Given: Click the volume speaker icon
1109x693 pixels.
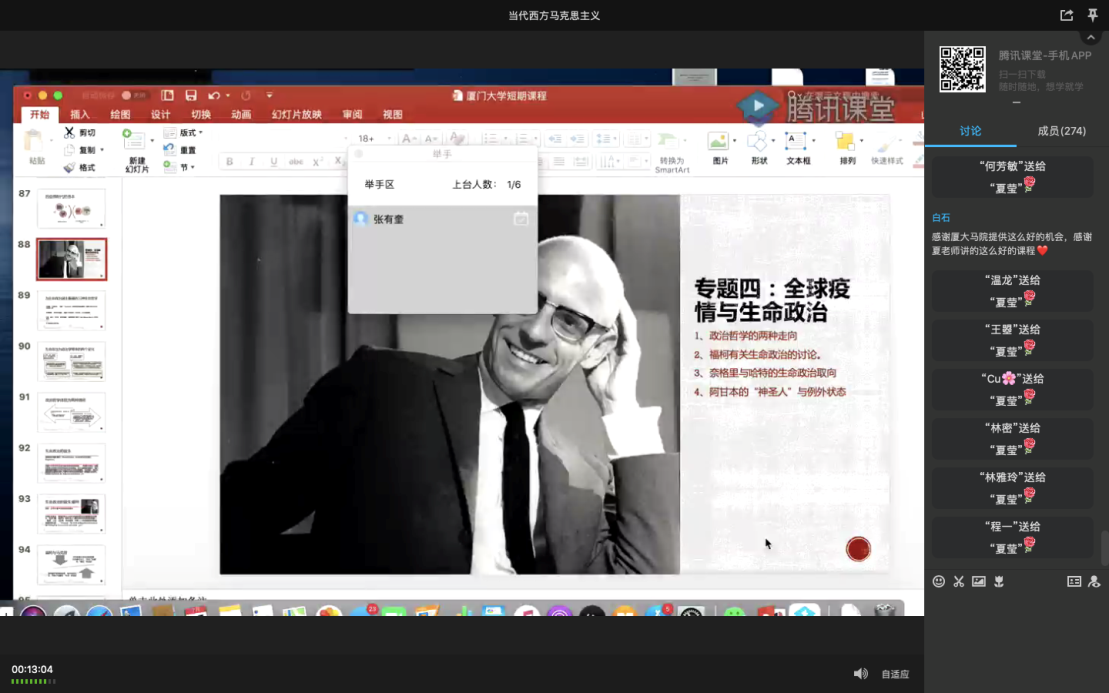Looking at the screenshot, I should point(860,674).
